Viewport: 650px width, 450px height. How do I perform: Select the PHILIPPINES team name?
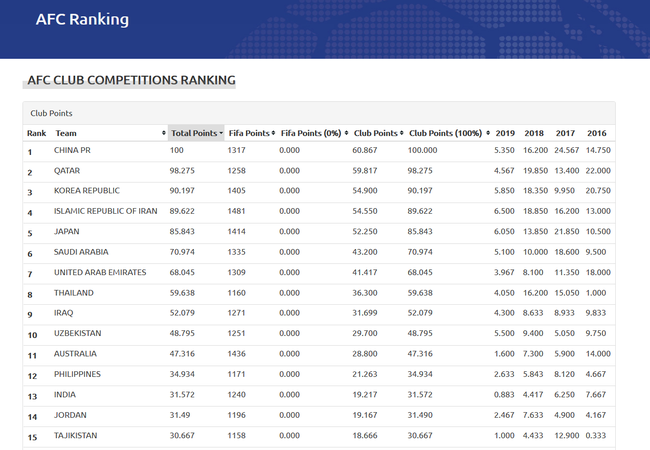coord(77,374)
